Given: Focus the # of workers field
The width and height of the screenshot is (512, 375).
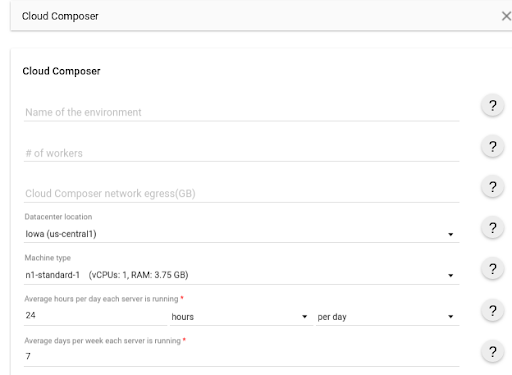Looking at the screenshot, I should (x=241, y=153).
